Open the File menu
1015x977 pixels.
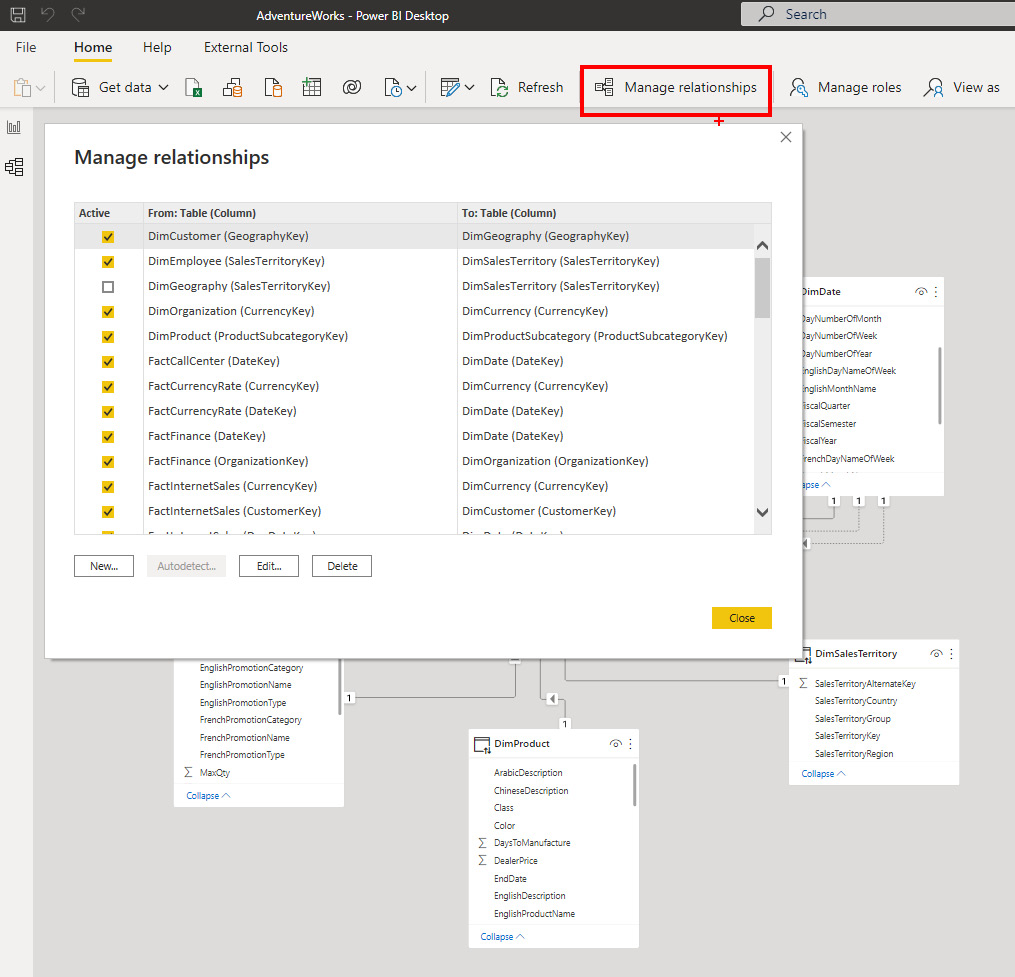(26, 47)
